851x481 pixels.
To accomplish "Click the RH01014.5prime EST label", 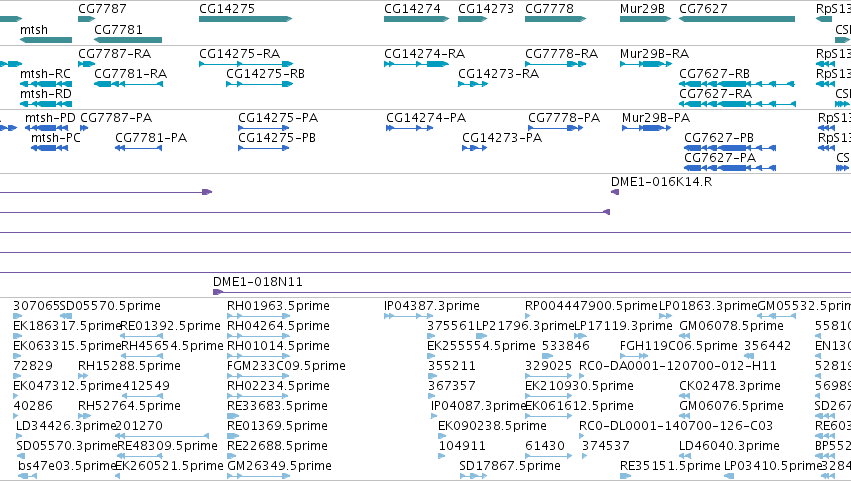I will tap(278, 346).
